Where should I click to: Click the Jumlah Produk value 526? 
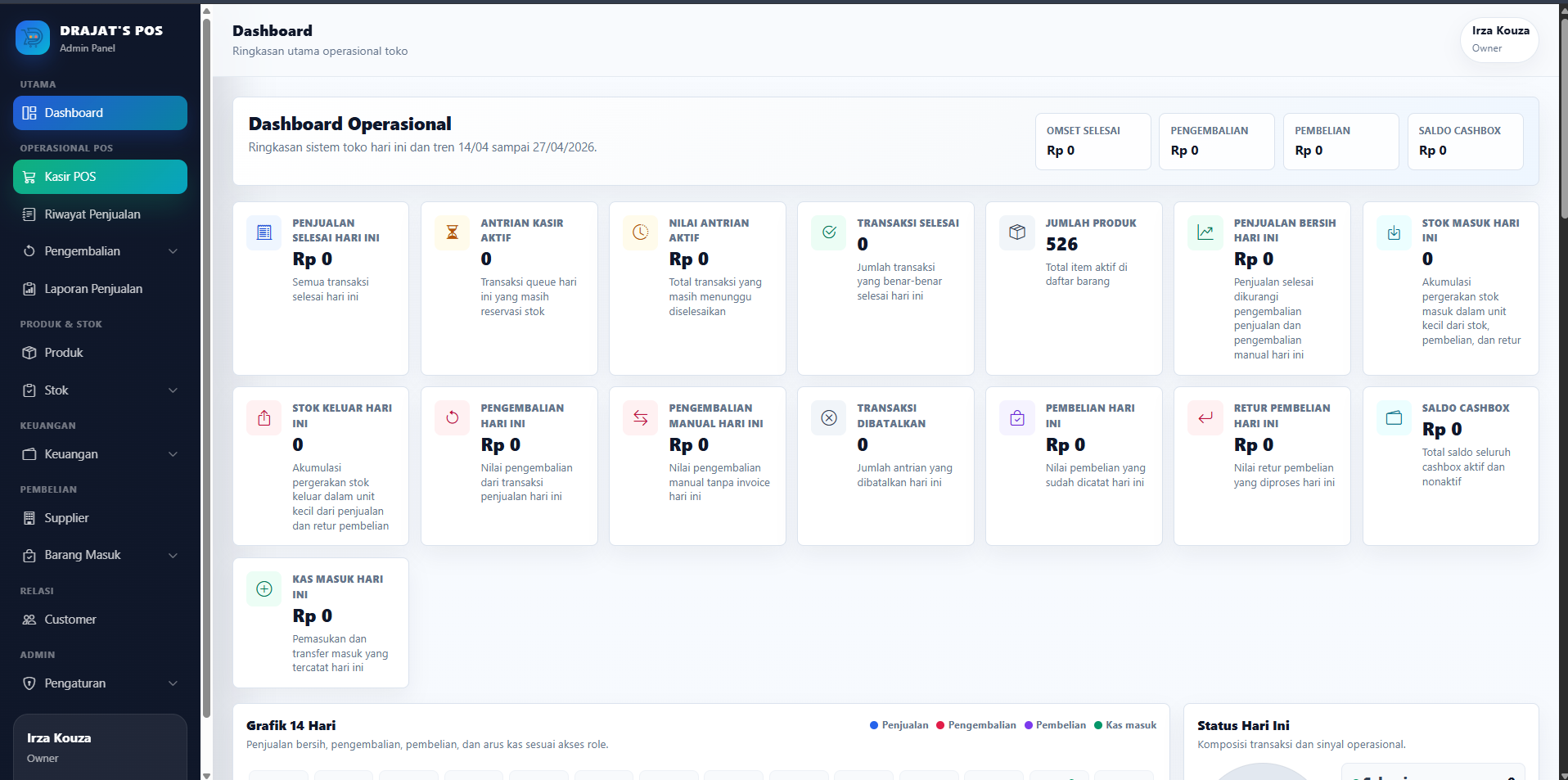pos(1061,244)
